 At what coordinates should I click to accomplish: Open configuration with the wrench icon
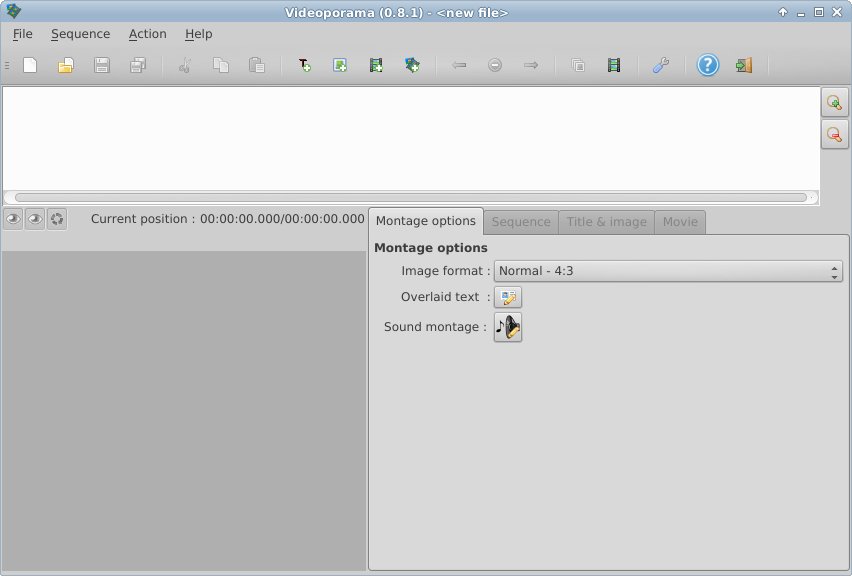661,66
